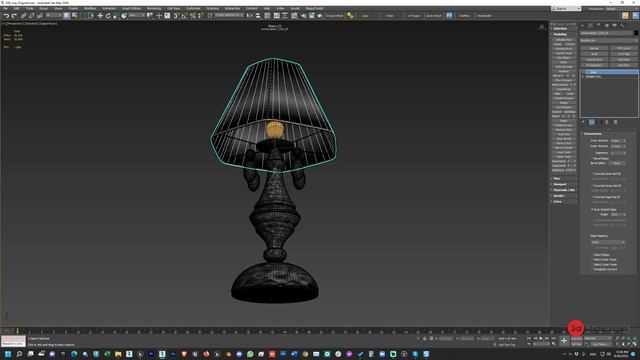This screenshot has width=640, height=360.
Task: Activate the Select and Link tool
Action: pyautogui.click(x=23, y=16)
